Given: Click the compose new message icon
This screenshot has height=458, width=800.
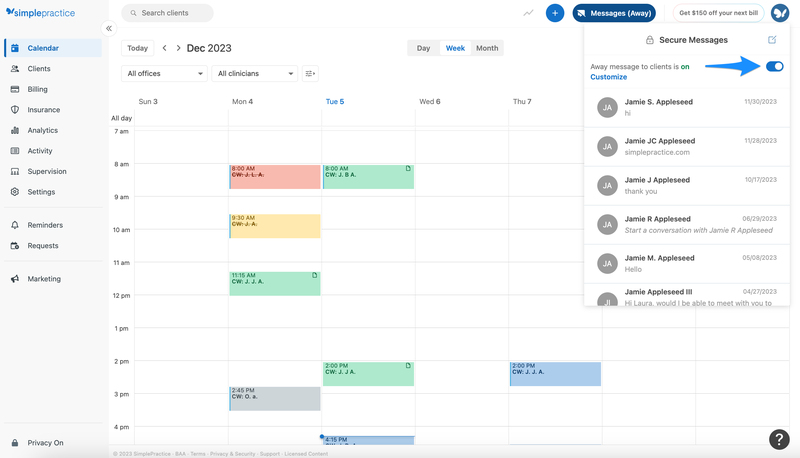Looking at the screenshot, I should [772, 40].
